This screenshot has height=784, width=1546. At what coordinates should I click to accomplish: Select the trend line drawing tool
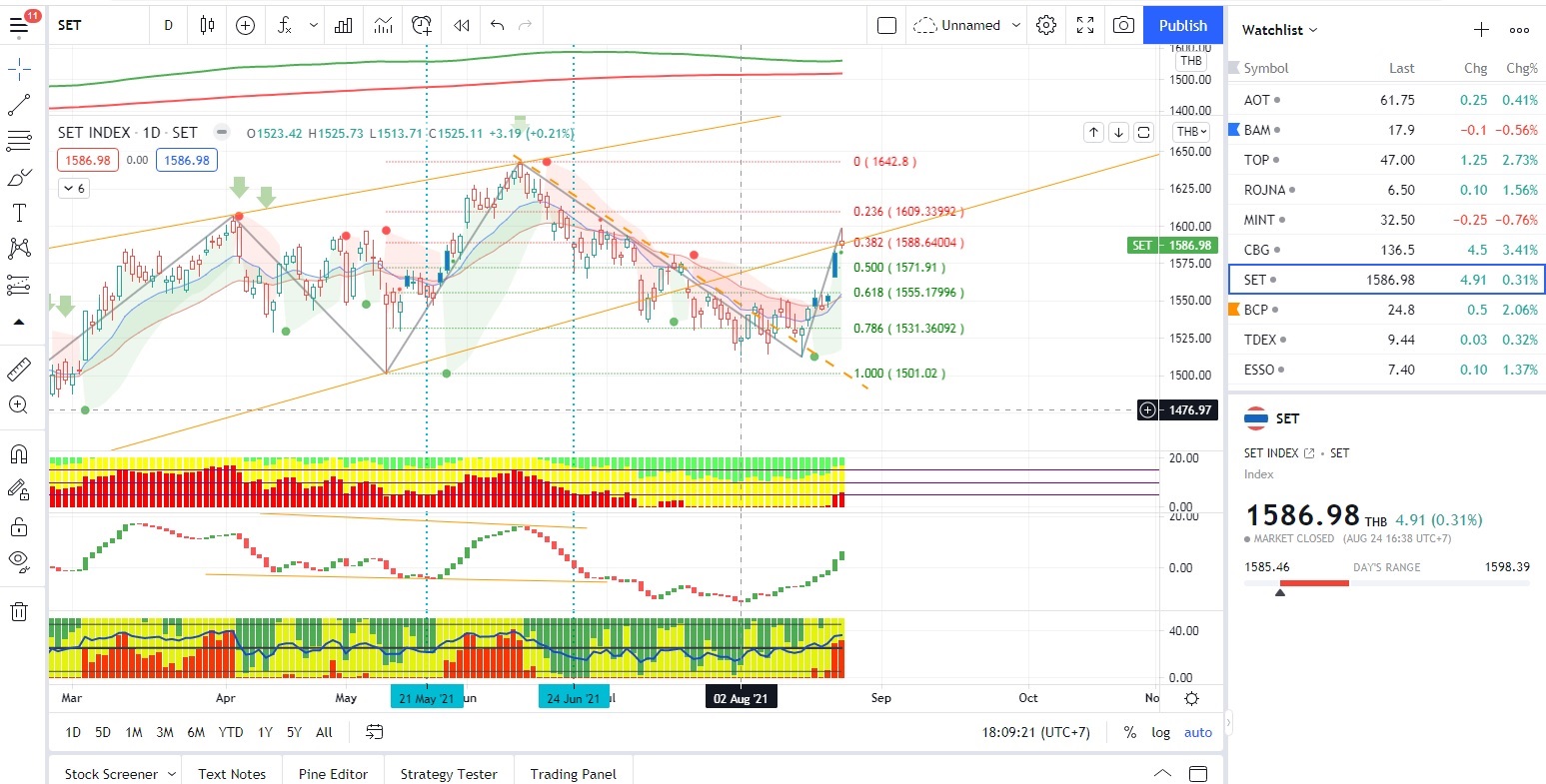coord(19,105)
